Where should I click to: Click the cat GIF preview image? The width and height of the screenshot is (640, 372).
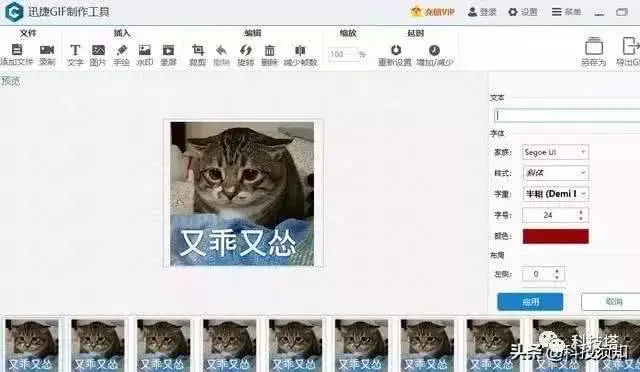(242, 194)
